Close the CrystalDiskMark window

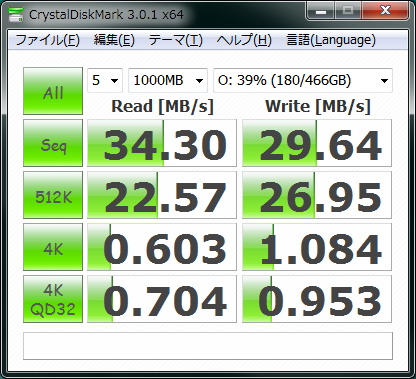point(385,11)
